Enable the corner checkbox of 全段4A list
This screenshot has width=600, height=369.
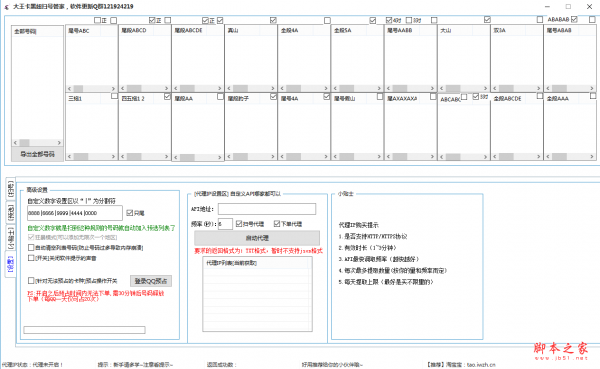pyautogui.click(x=327, y=20)
